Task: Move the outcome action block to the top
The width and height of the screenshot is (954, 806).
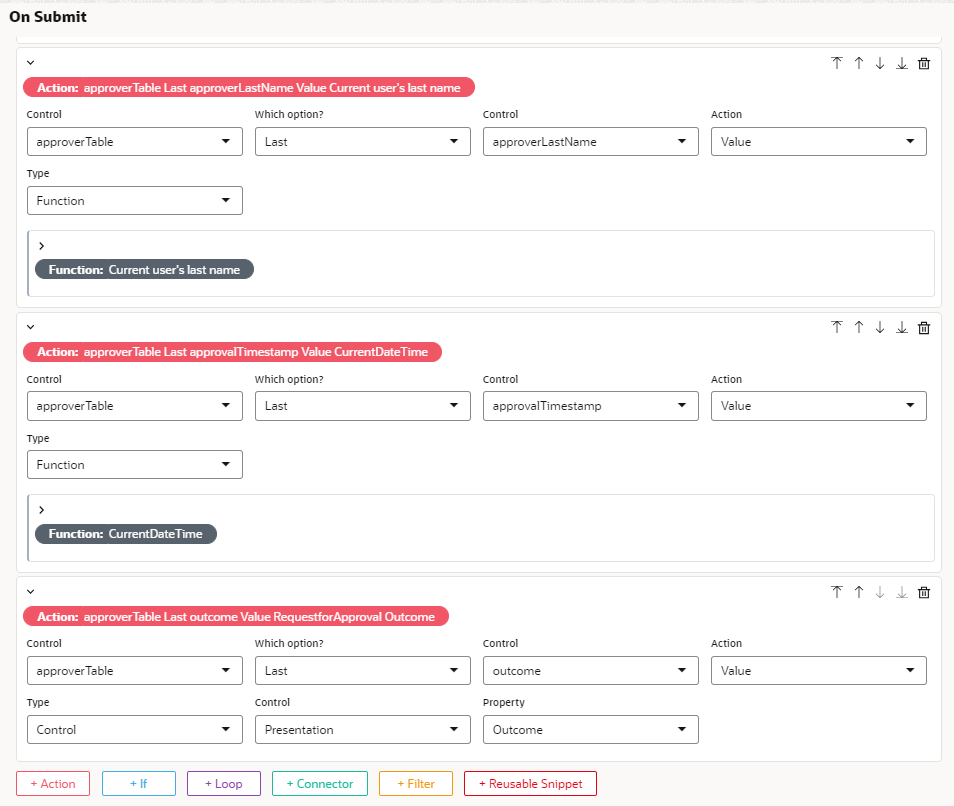Action: (x=837, y=592)
